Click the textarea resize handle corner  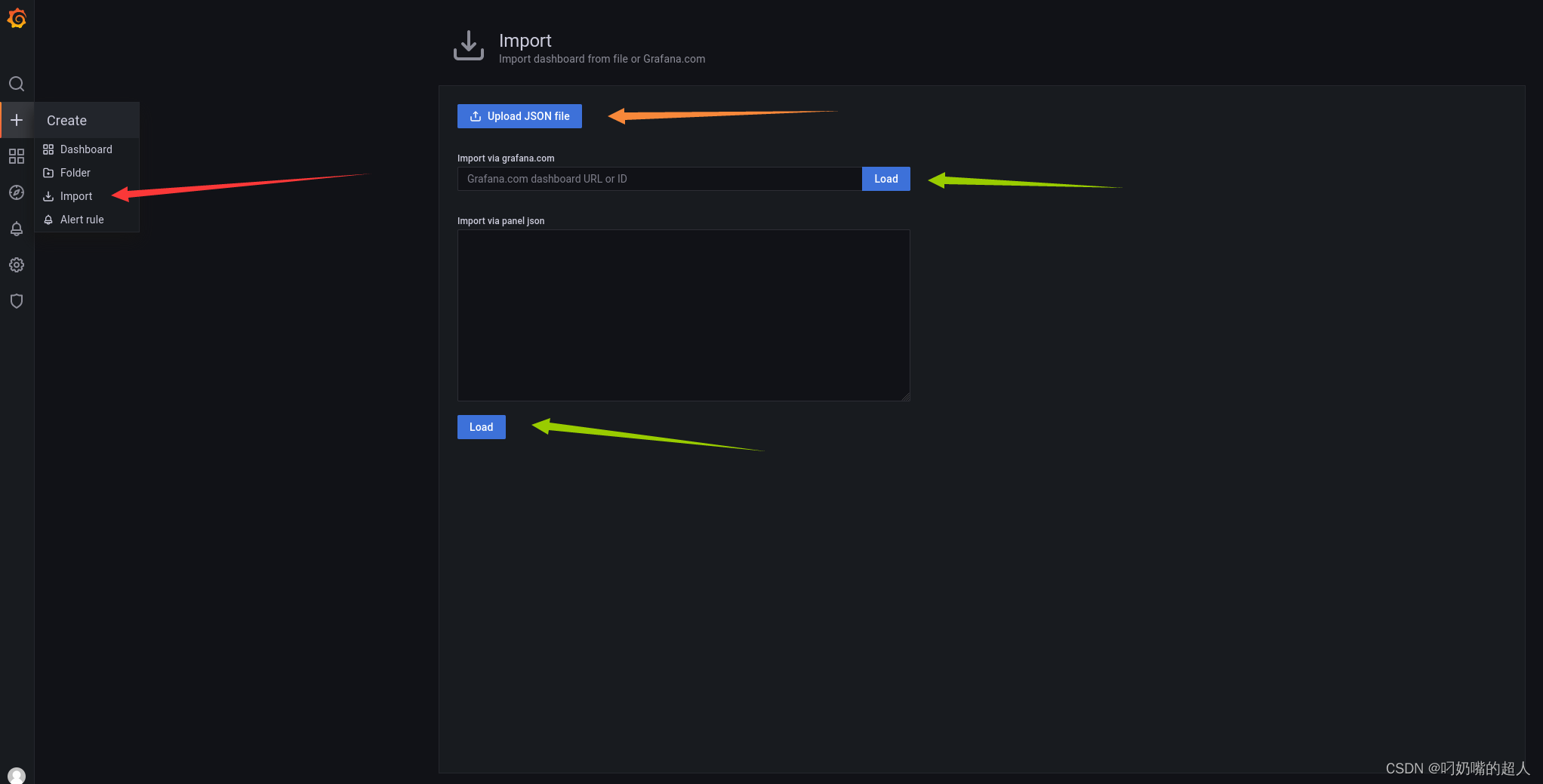(905, 396)
